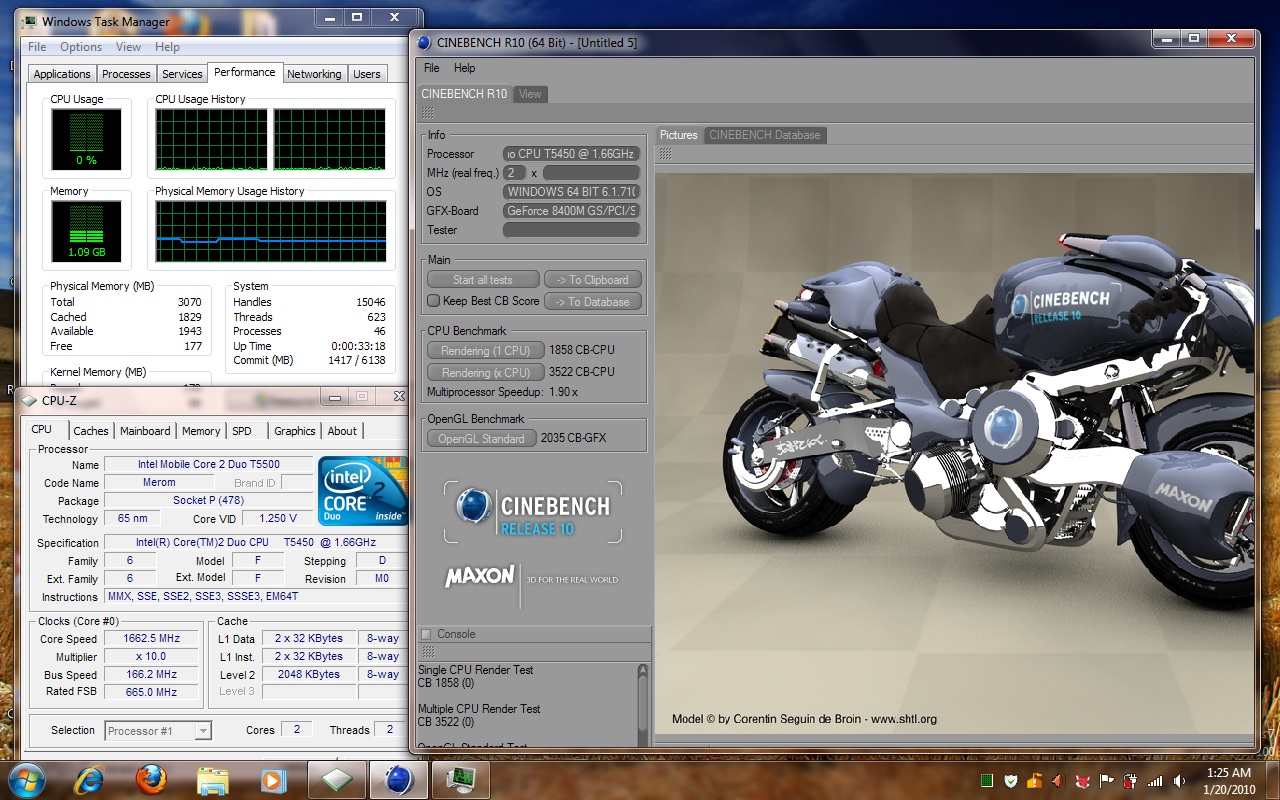
Task: Click the grip handle icon below the Pictures tab
Action: [665, 154]
